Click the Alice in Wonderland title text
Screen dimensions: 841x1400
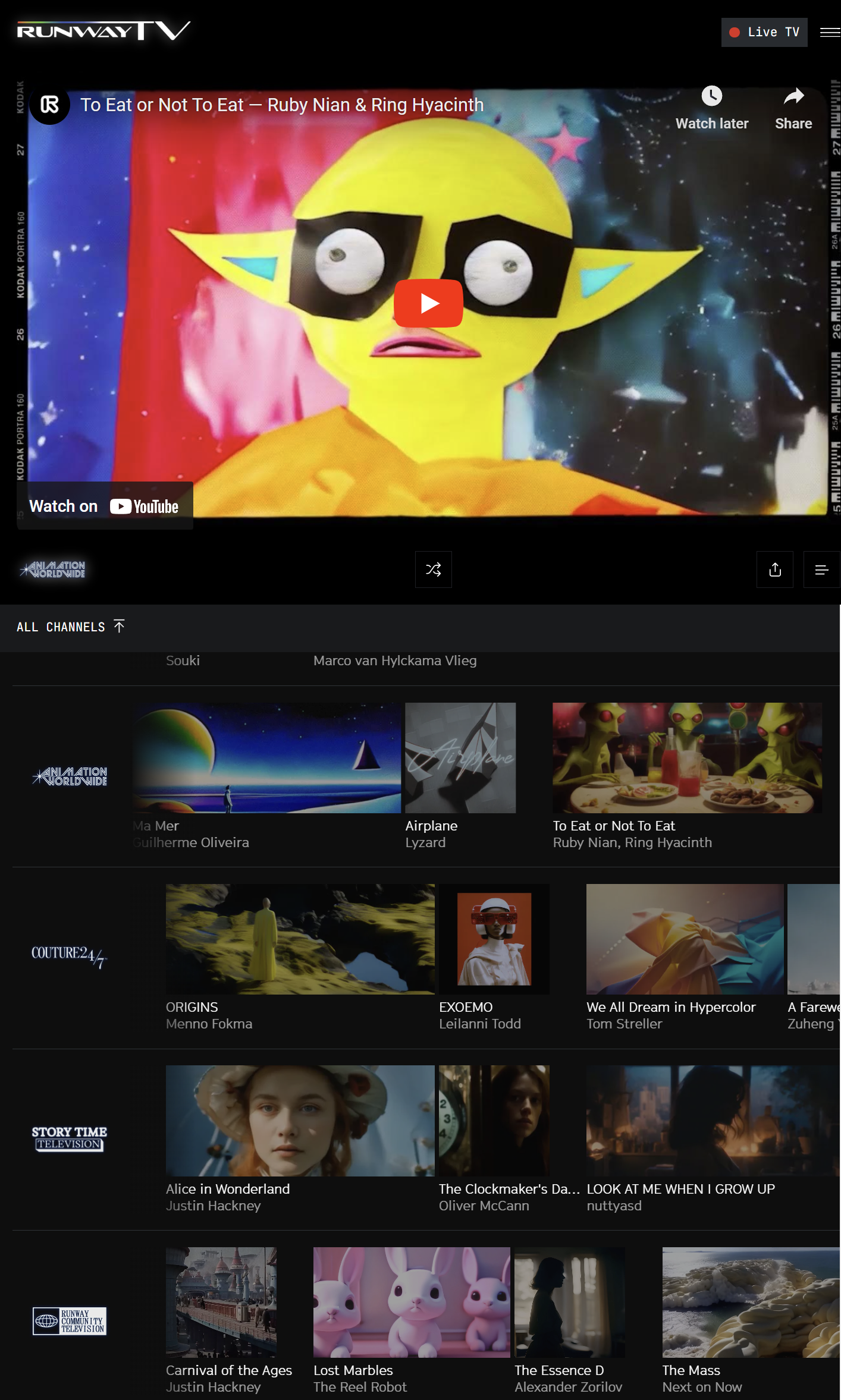[228, 1189]
